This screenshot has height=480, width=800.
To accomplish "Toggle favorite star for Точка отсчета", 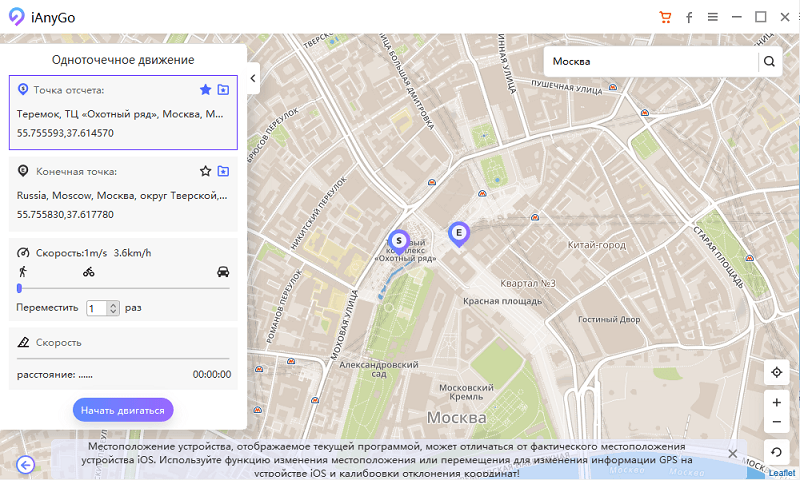I will click(205, 90).
